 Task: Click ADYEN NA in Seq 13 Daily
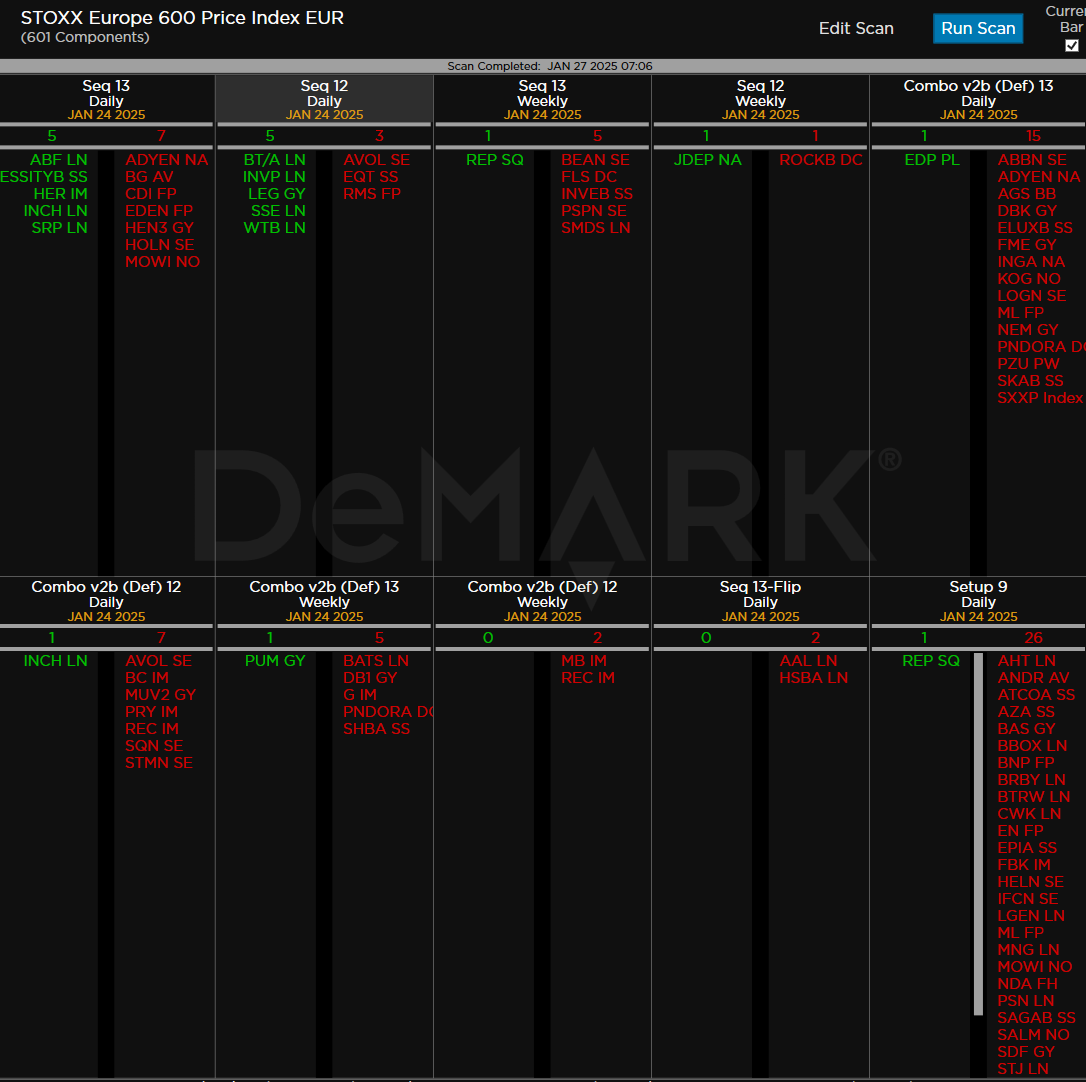click(167, 160)
